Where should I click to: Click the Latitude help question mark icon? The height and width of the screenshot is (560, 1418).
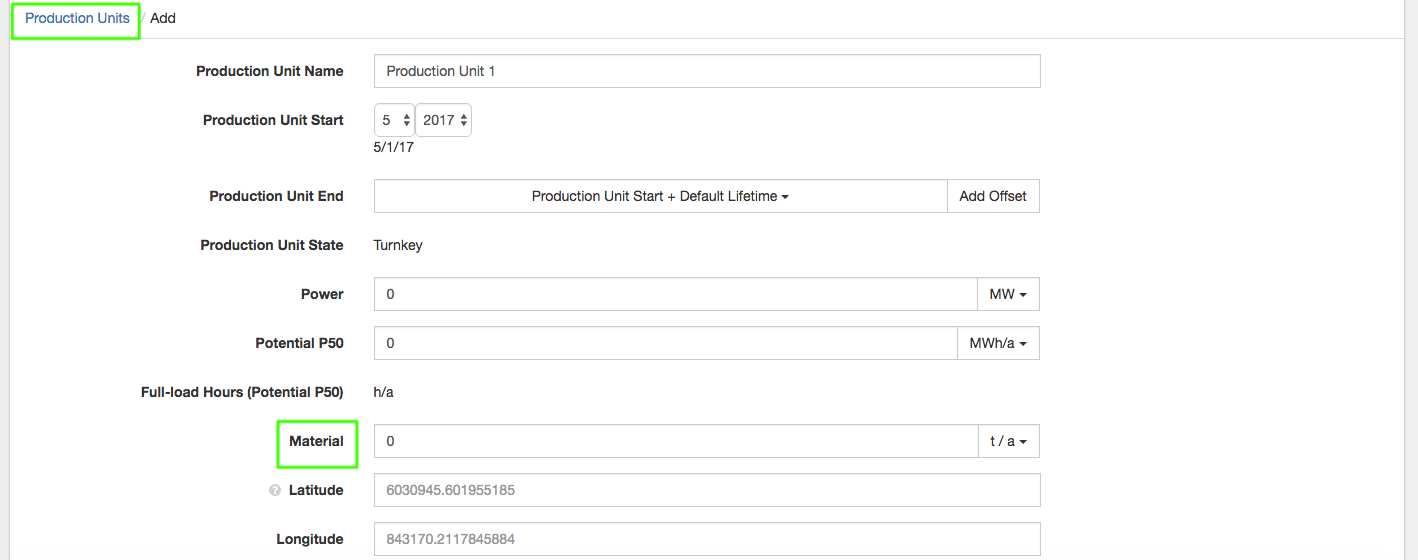tap(274, 491)
